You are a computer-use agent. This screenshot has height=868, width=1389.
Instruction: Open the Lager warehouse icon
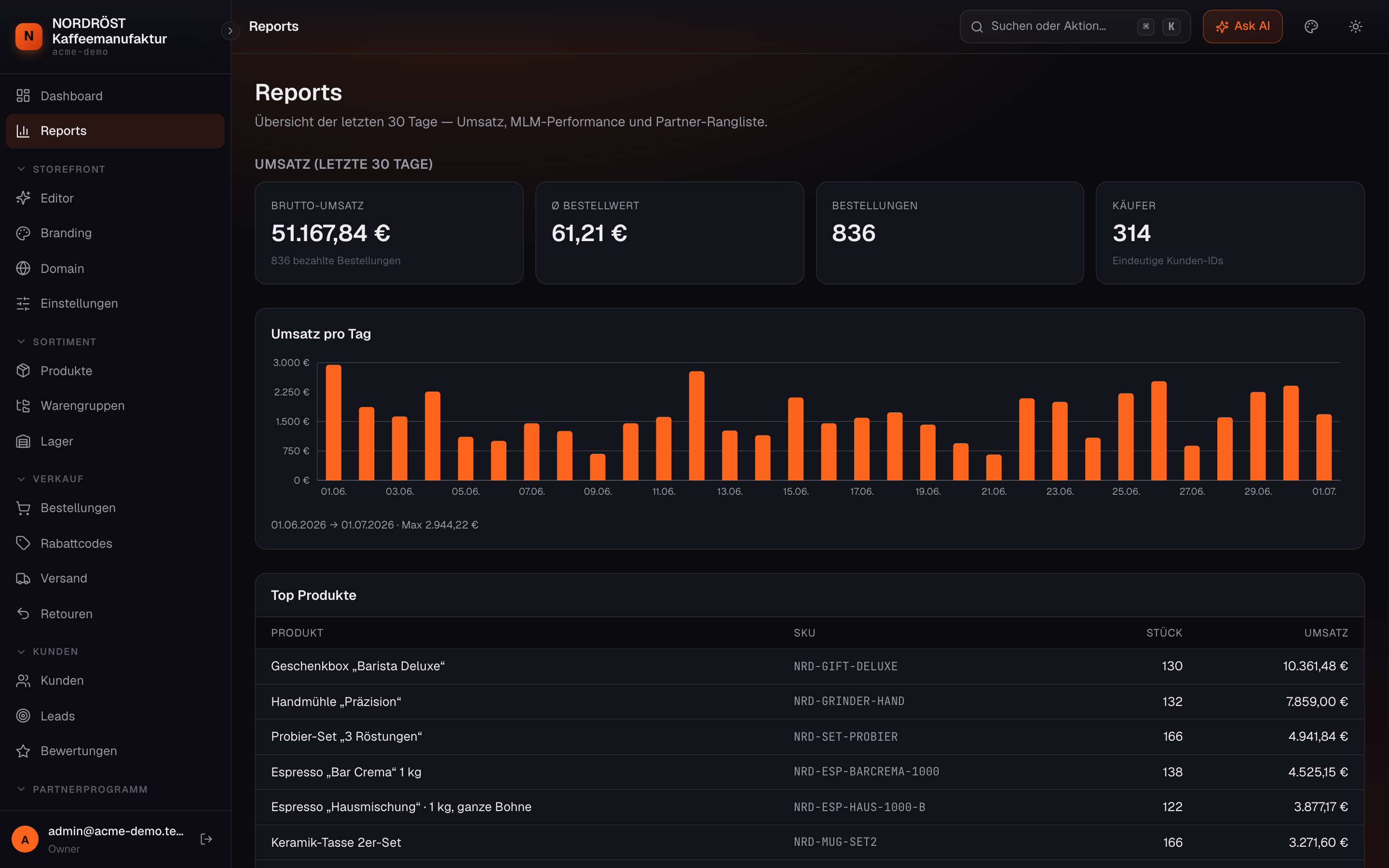[x=23, y=441]
